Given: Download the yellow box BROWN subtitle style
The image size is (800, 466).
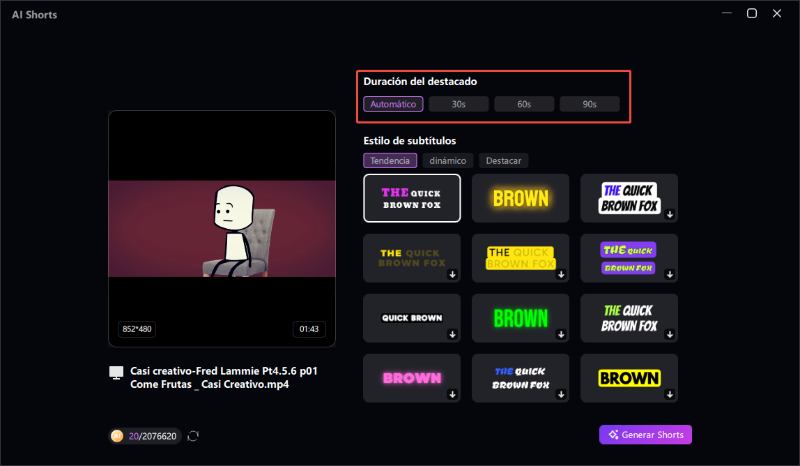Looking at the screenshot, I should (670, 394).
